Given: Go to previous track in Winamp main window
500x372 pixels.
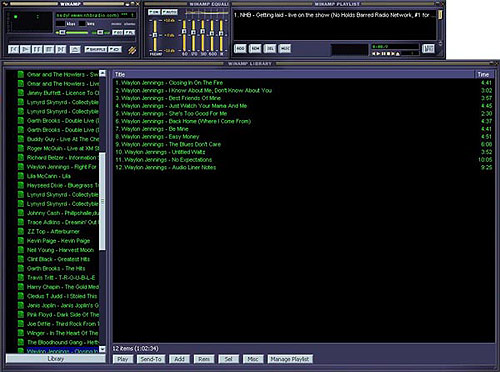Looking at the screenshot, I should coord(13,49).
